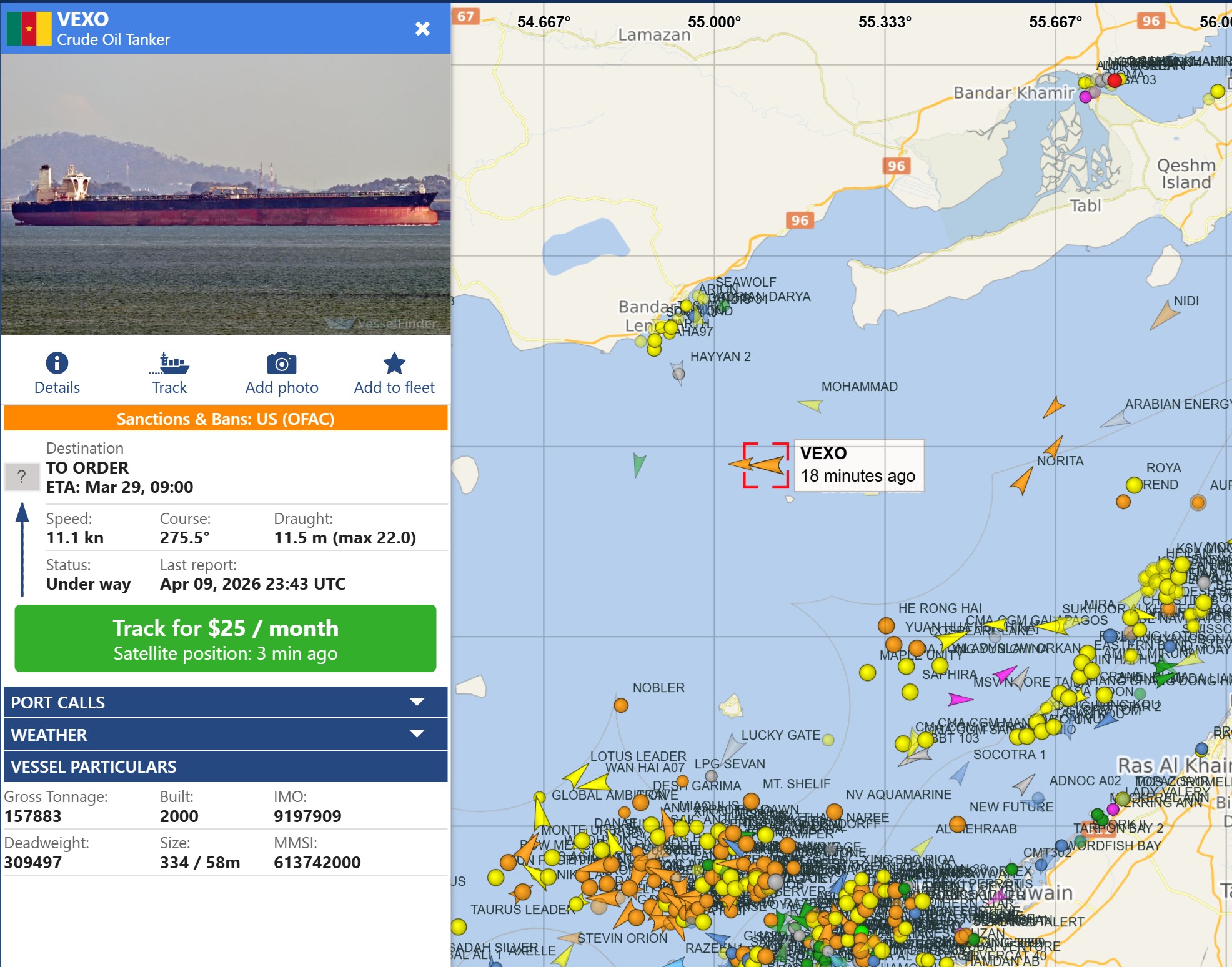
Task: Click the HAYYAN 2 gray vessel marker
Action: click(678, 374)
